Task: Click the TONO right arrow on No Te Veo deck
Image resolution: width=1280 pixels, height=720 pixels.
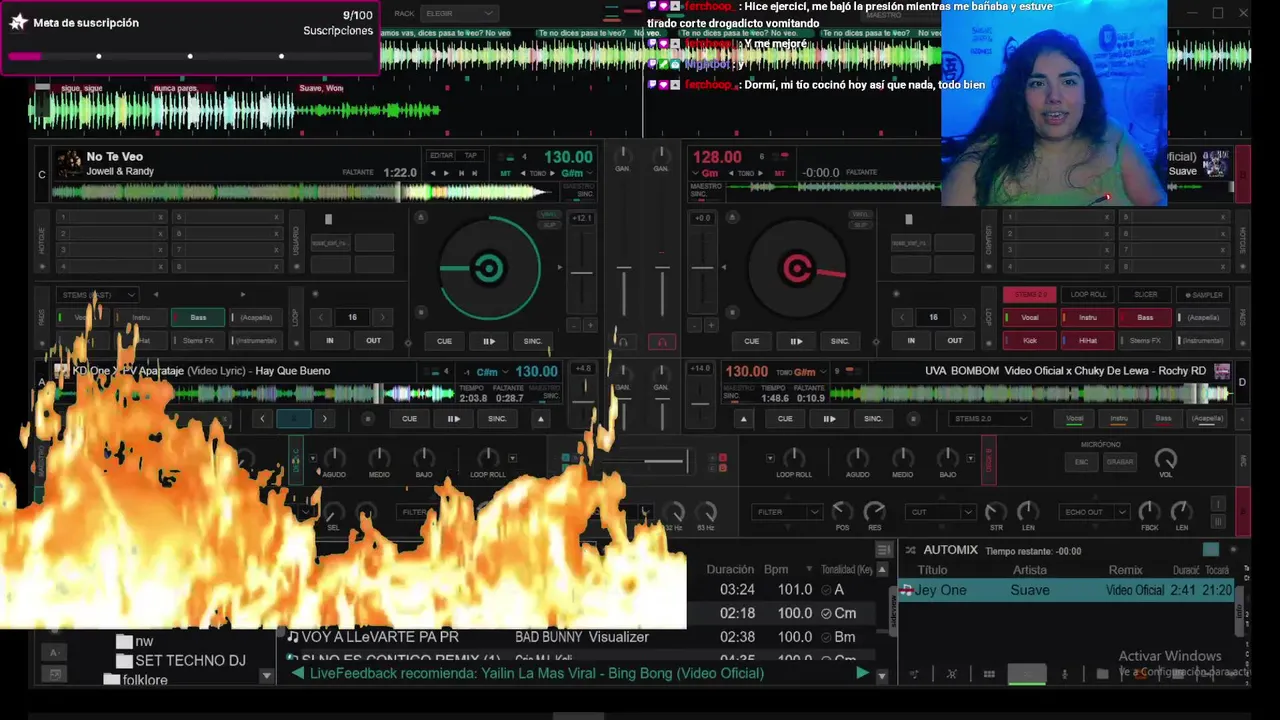Action: (x=554, y=173)
